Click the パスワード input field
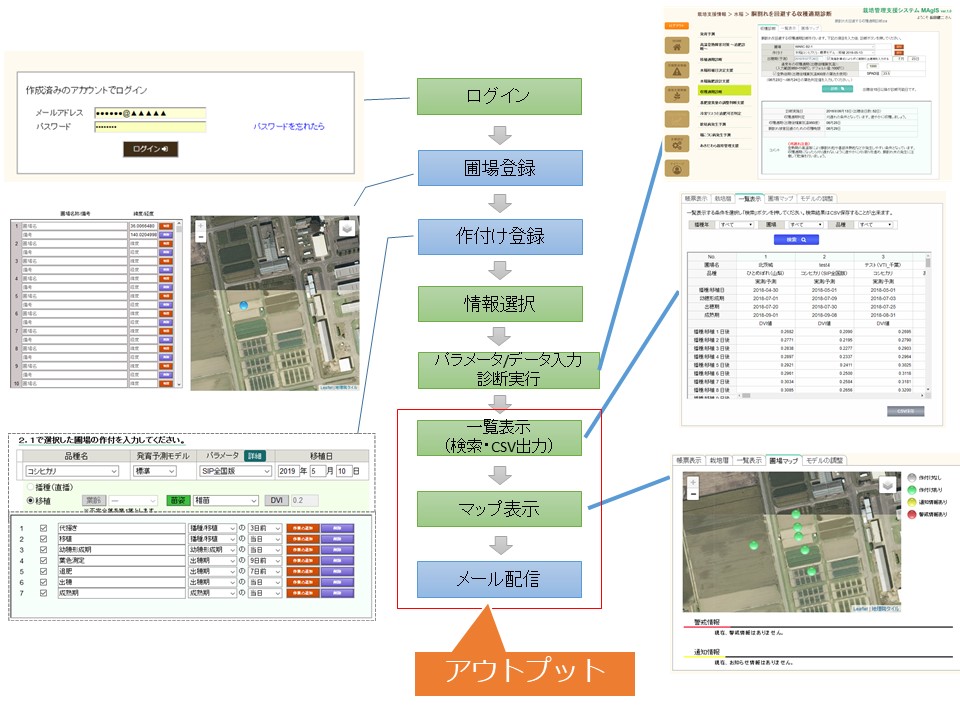 [x=150, y=127]
